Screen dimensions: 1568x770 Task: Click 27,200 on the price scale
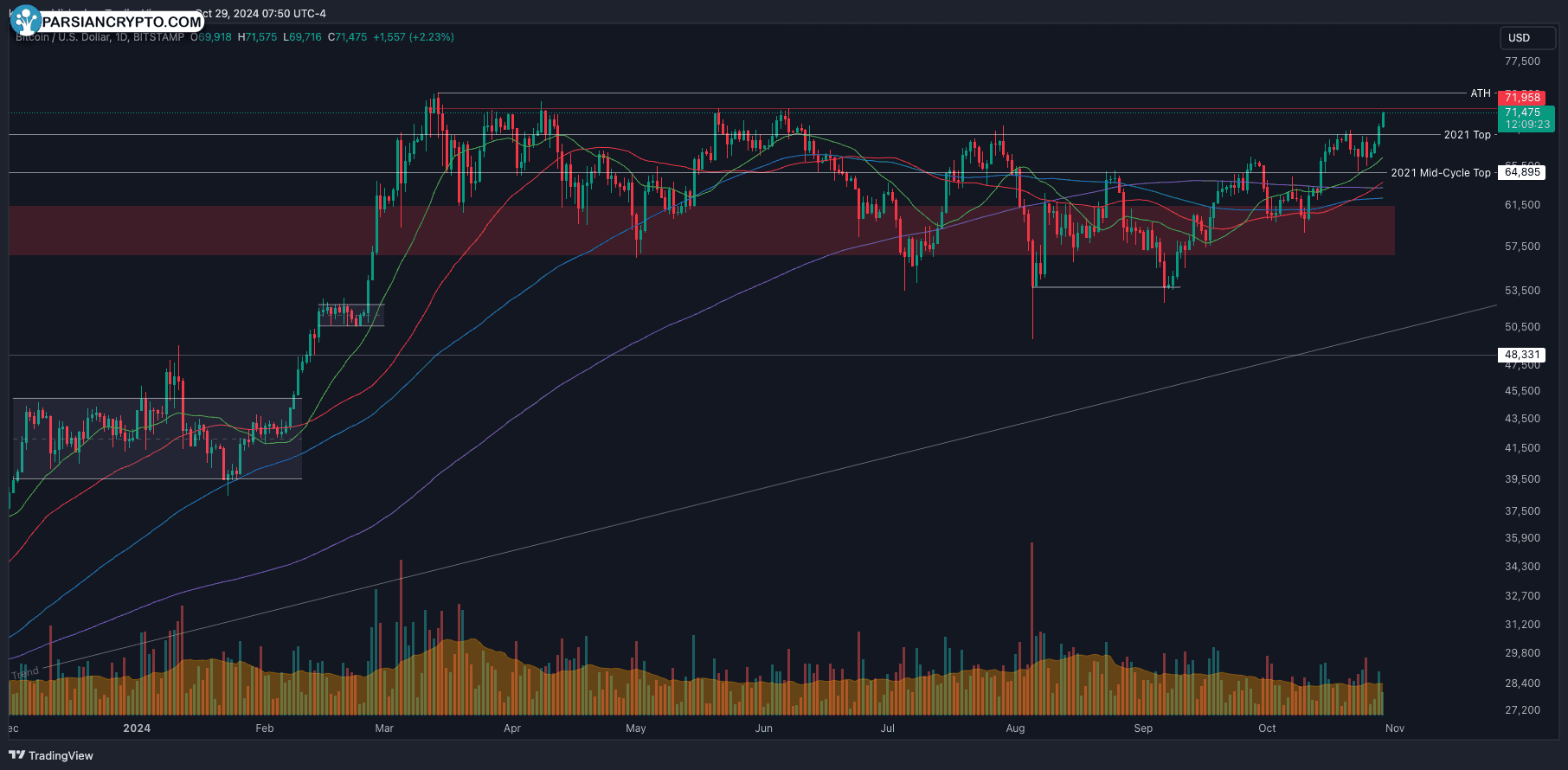click(x=1523, y=710)
